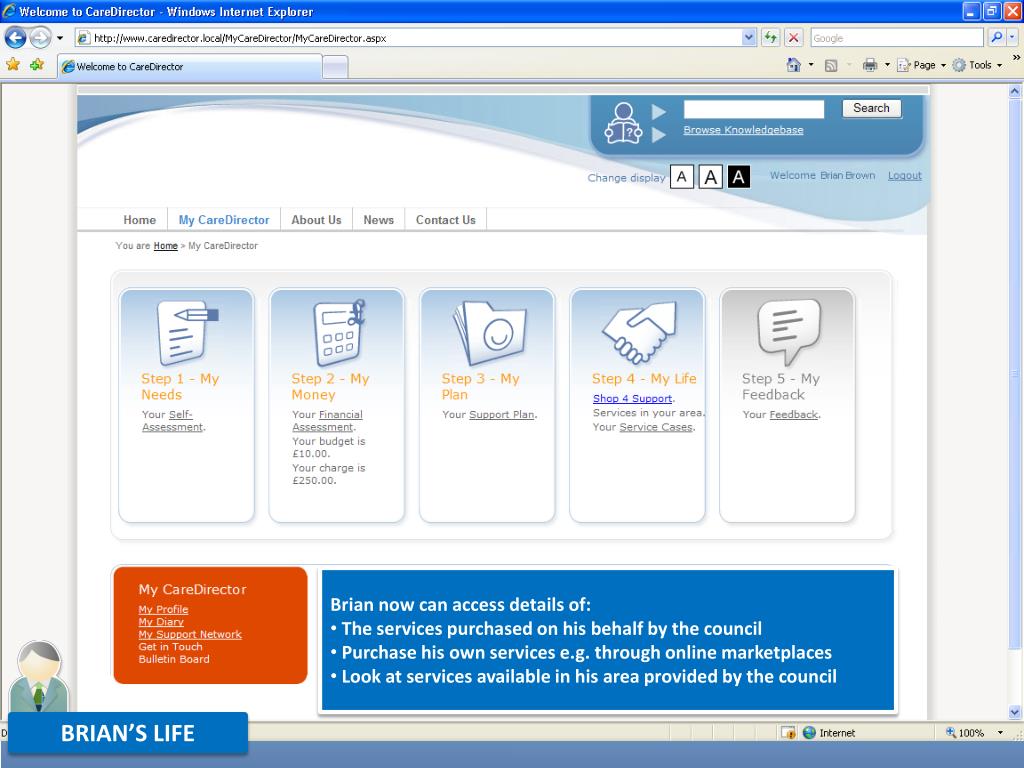
Task: Click the Step 1 - My Needs heading
Action: pos(180,387)
